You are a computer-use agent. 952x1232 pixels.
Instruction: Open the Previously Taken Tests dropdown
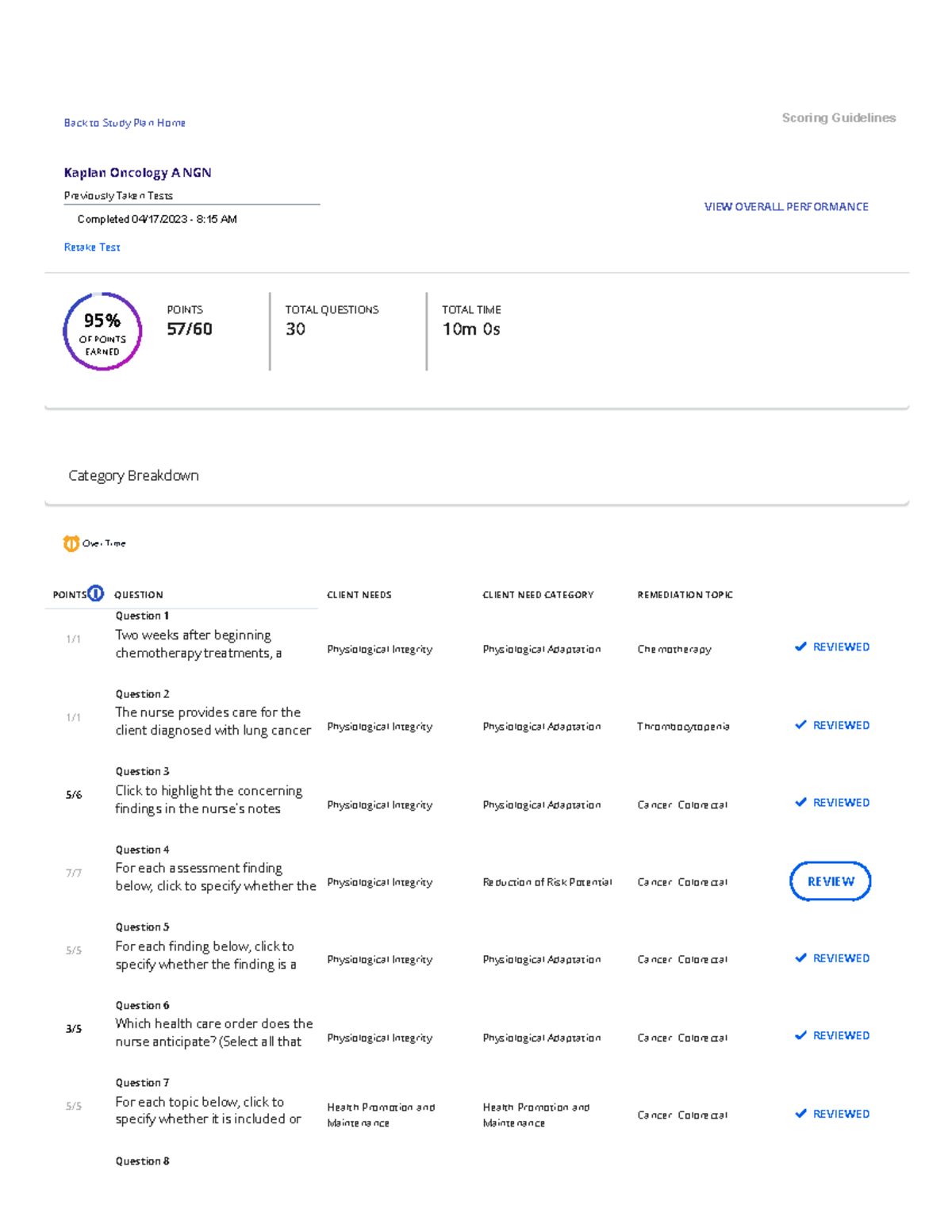coord(191,196)
